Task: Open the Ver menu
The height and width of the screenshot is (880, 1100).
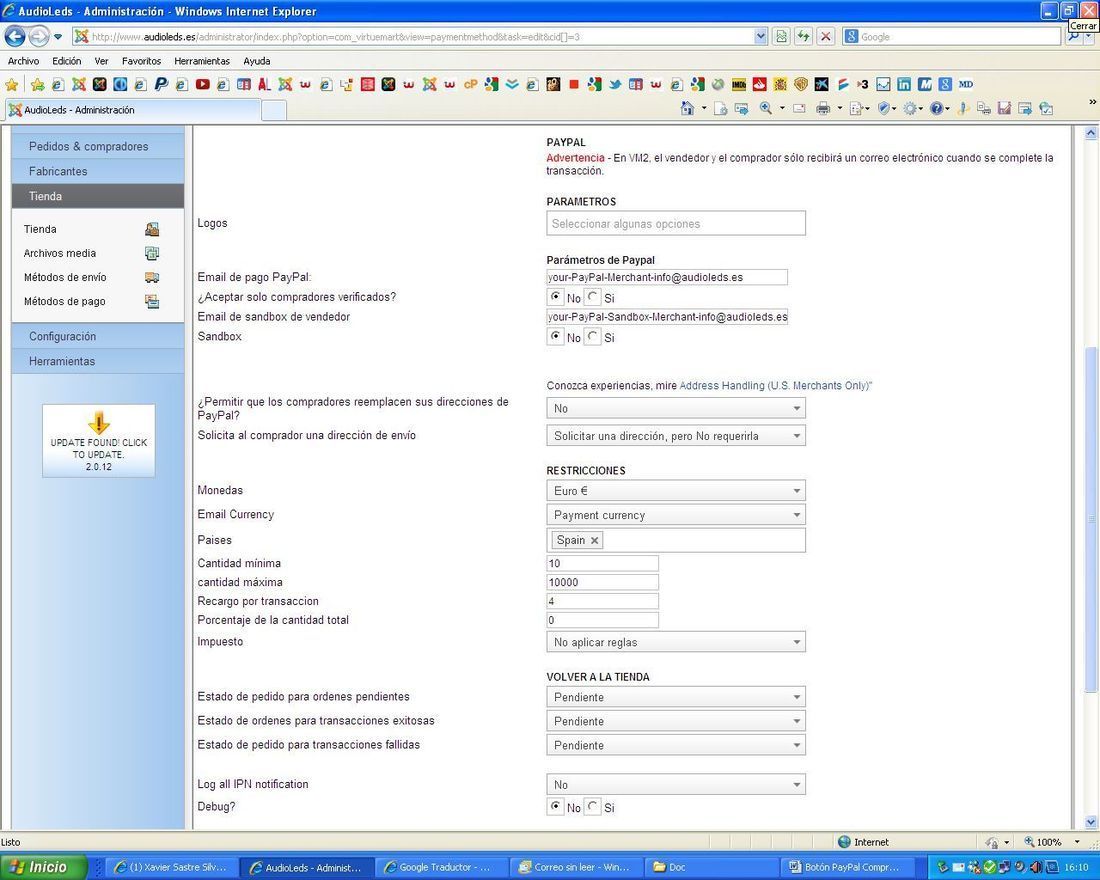Action: click(x=102, y=61)
